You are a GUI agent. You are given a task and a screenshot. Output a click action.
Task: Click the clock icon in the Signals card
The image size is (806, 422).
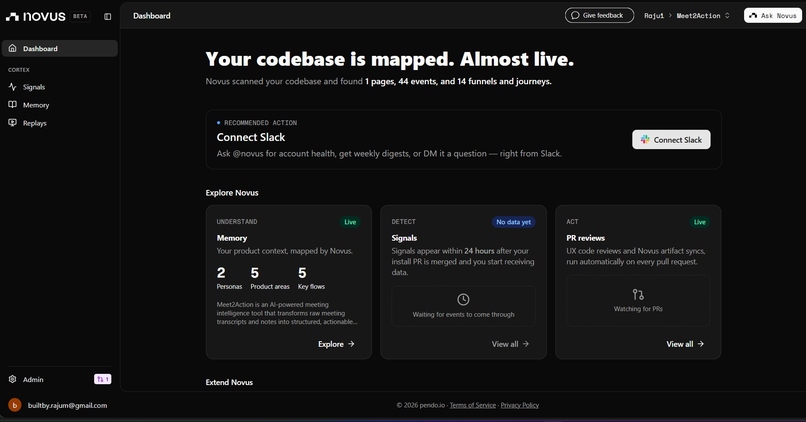(x=463, y=299)
